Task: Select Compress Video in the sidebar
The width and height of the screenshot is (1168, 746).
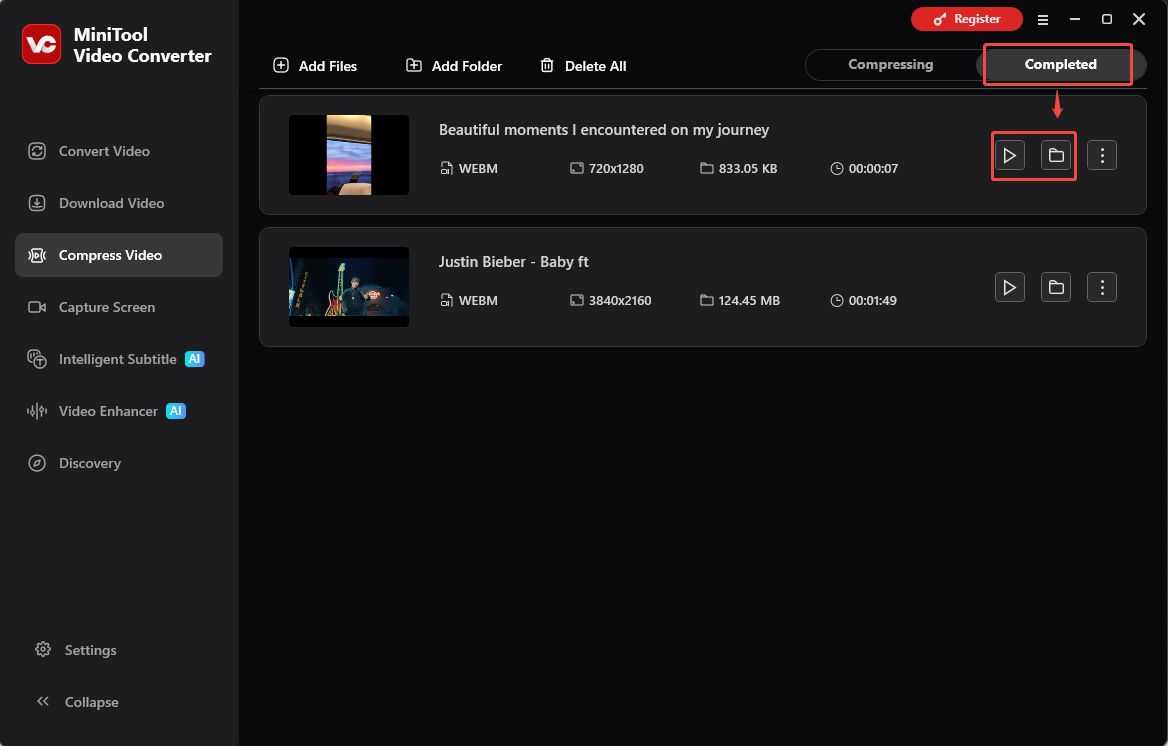Action: pyautogui.click(x=118, y=256)
